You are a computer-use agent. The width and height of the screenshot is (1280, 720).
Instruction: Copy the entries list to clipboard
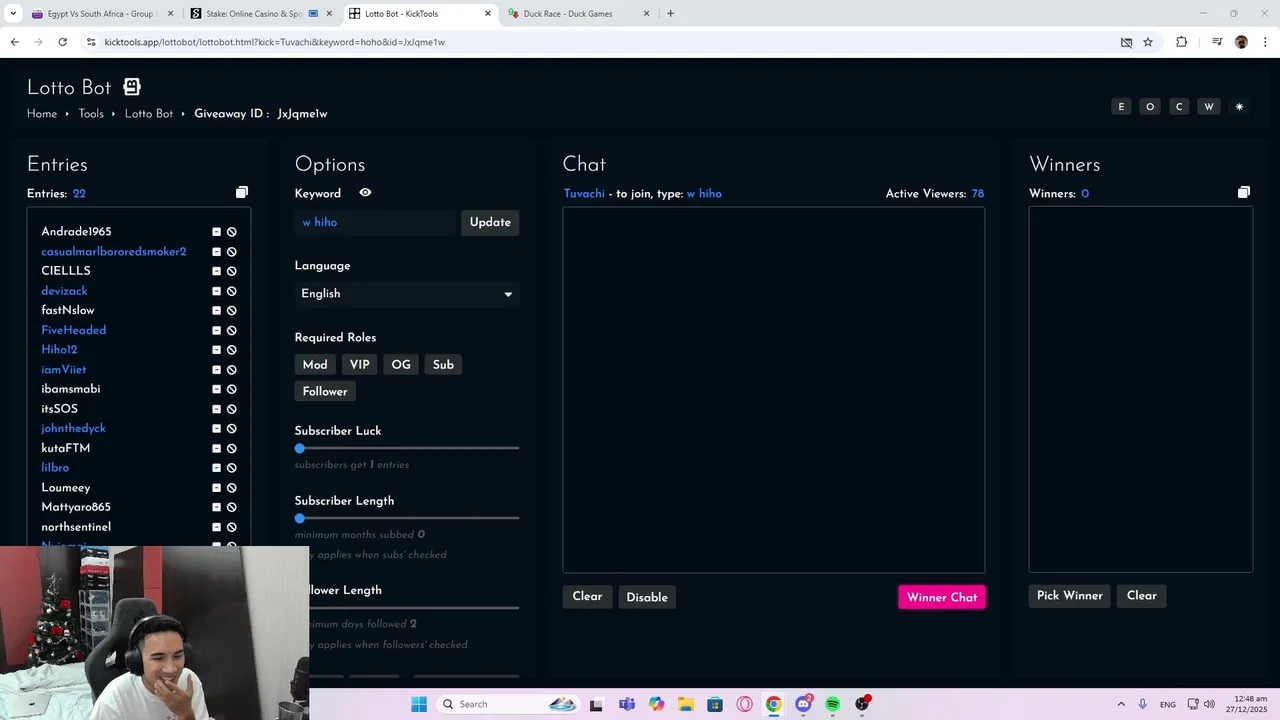[x=241, y=192]
